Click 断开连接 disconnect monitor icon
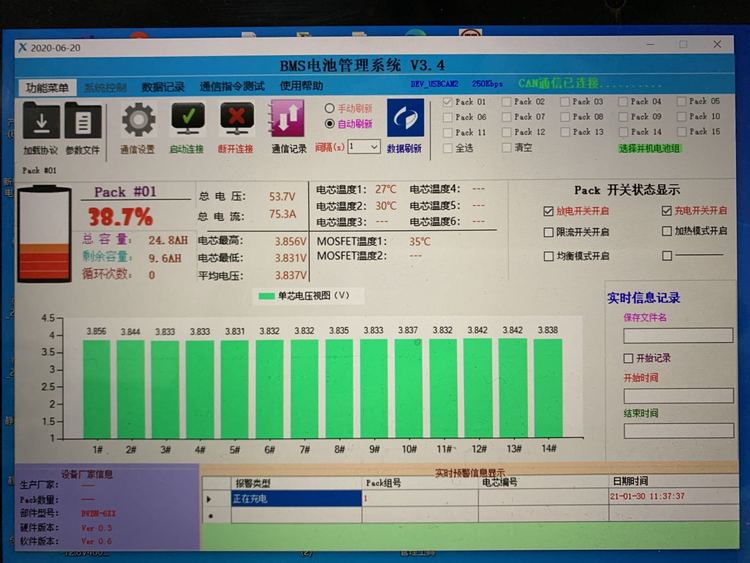The width and height of the screenshot is (750, 563). pos(237,120)
